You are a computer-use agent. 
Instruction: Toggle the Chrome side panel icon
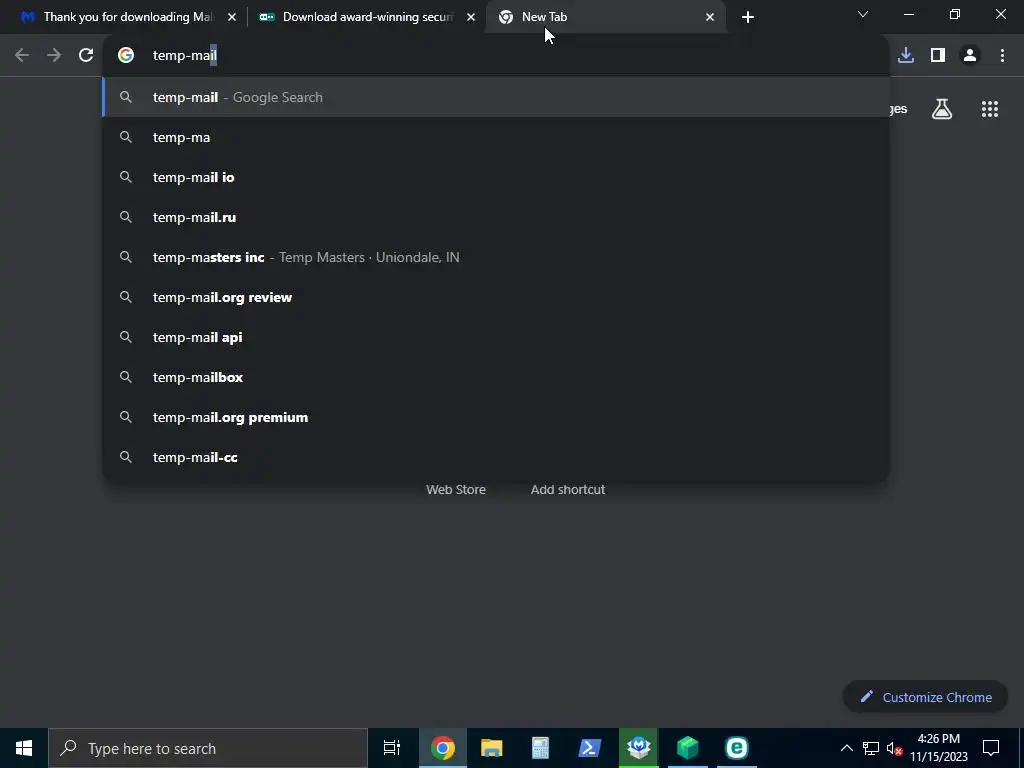pyautogui.click(x=938, y=56)
